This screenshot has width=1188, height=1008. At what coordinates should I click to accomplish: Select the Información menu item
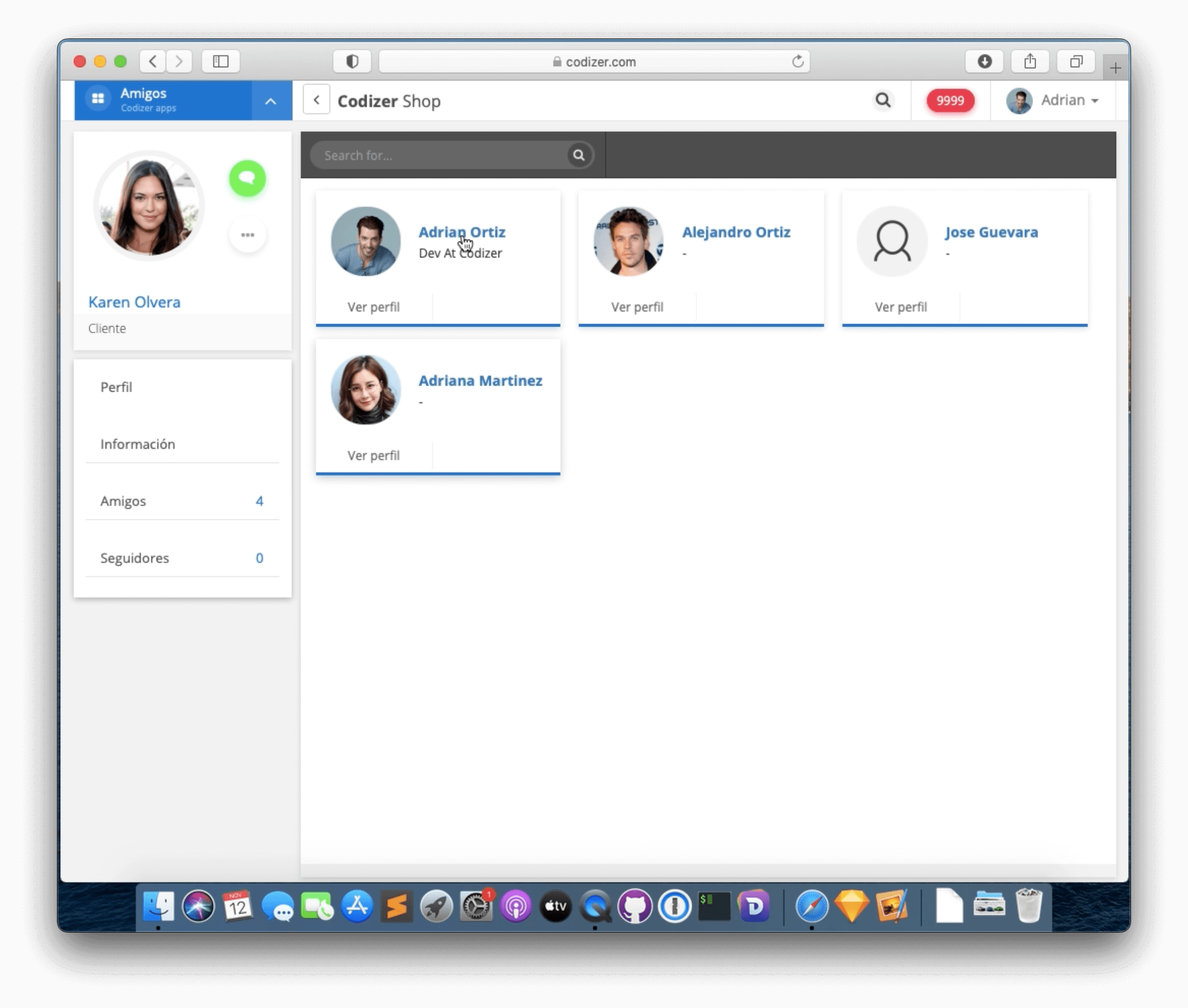(x=137, y=444)
